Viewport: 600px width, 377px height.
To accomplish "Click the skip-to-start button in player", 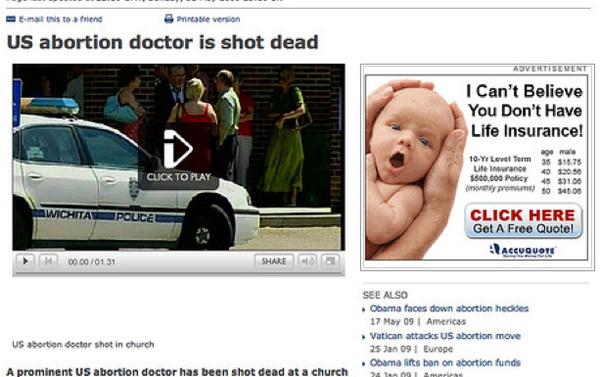I will tap(48, 261).
